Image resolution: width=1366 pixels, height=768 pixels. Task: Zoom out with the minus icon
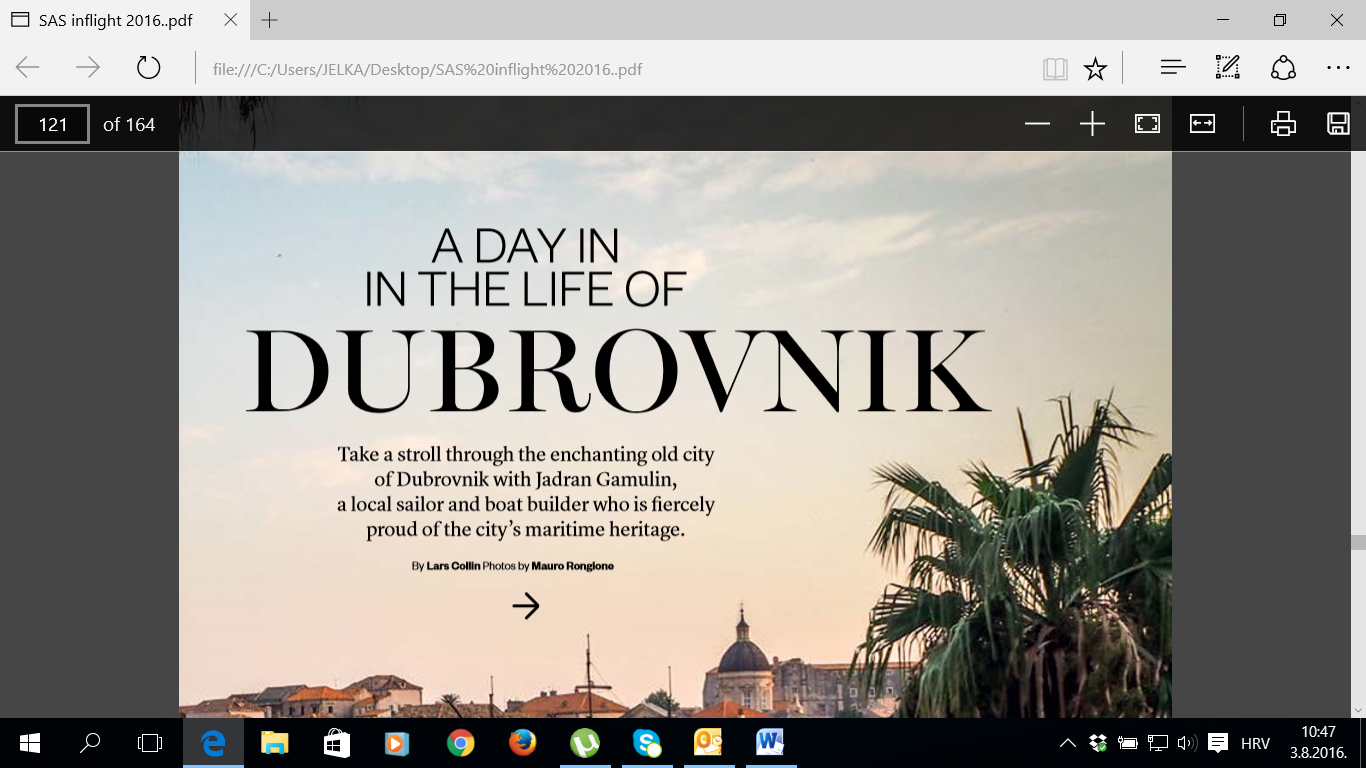coord(1037,124)
